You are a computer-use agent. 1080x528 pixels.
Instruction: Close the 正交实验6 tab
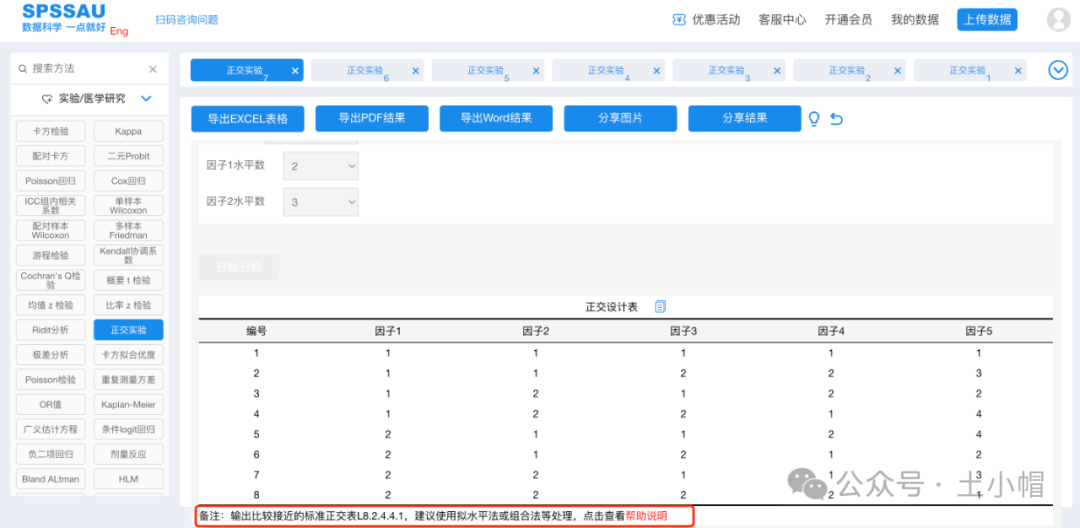tap(415, 71)
